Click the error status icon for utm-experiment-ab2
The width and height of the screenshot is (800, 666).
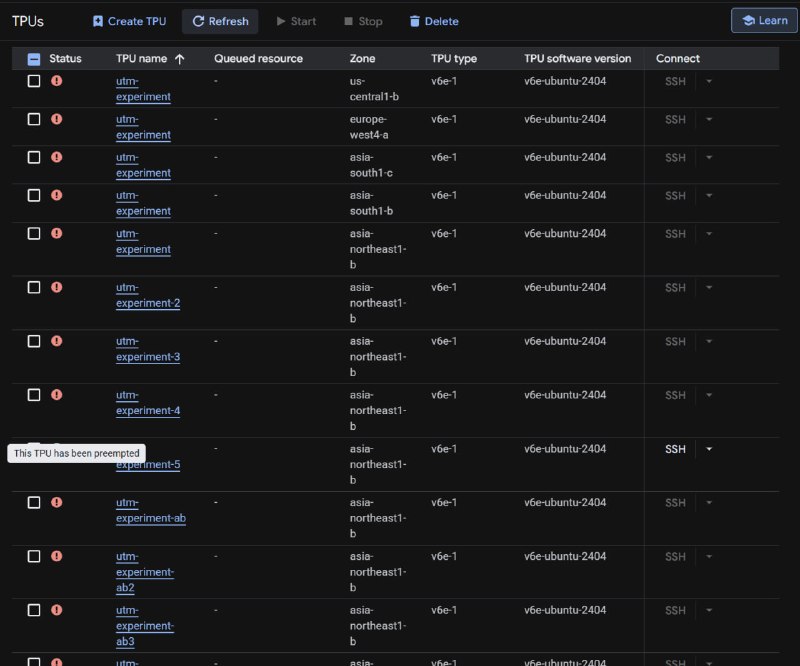point(57,556)
